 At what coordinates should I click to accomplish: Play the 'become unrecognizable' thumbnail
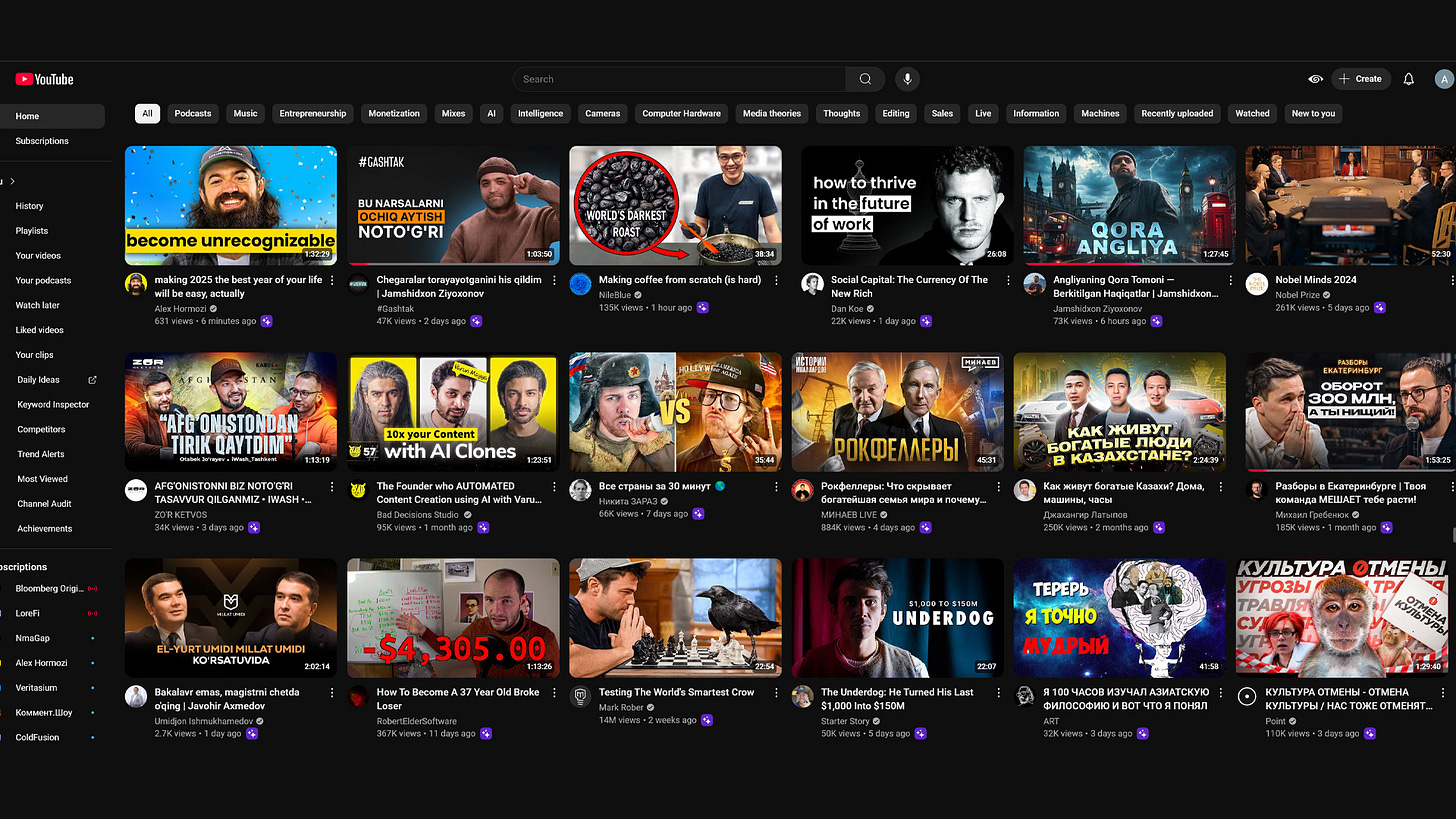(231, 205)
